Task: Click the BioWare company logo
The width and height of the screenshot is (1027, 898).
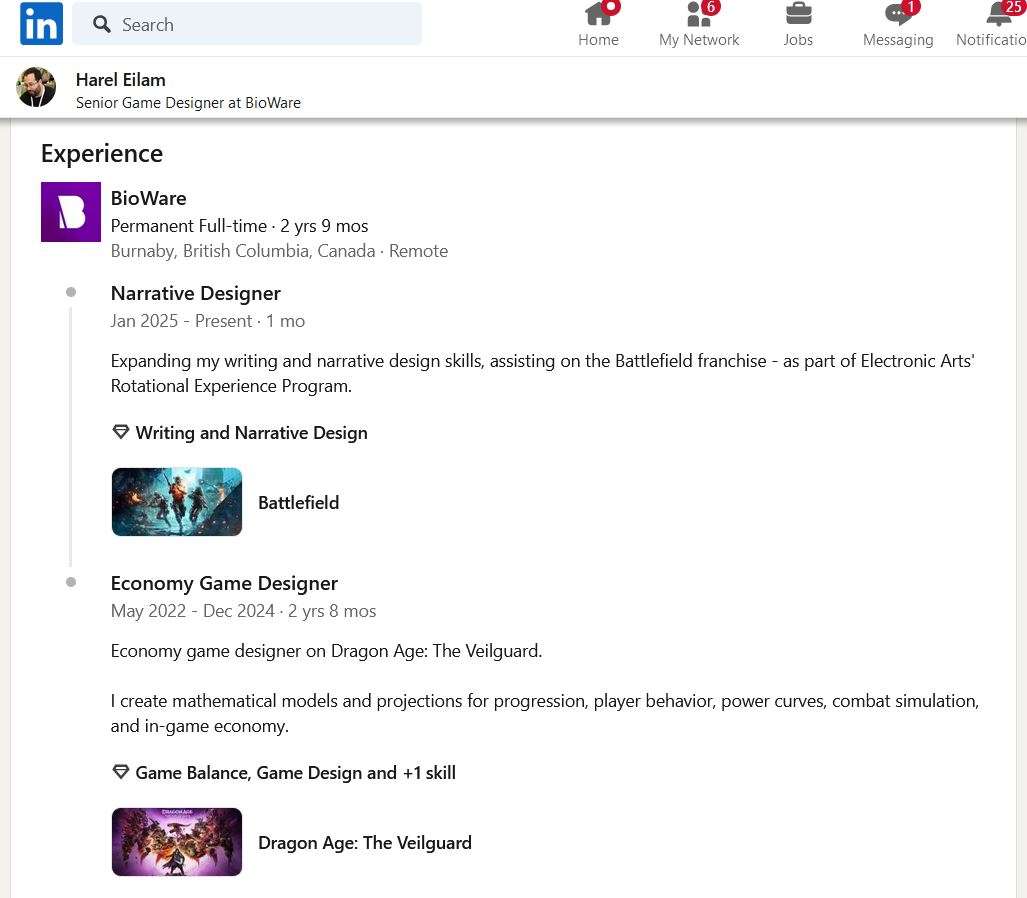Action: (x=71, y=212)
